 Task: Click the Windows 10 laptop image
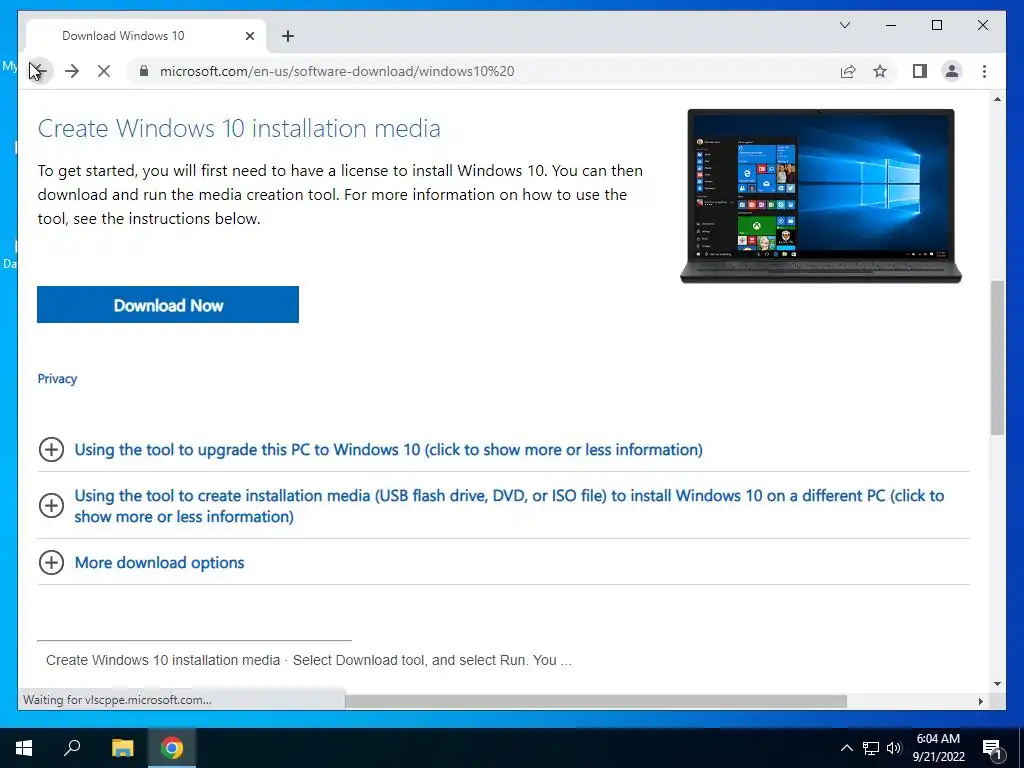821,196
